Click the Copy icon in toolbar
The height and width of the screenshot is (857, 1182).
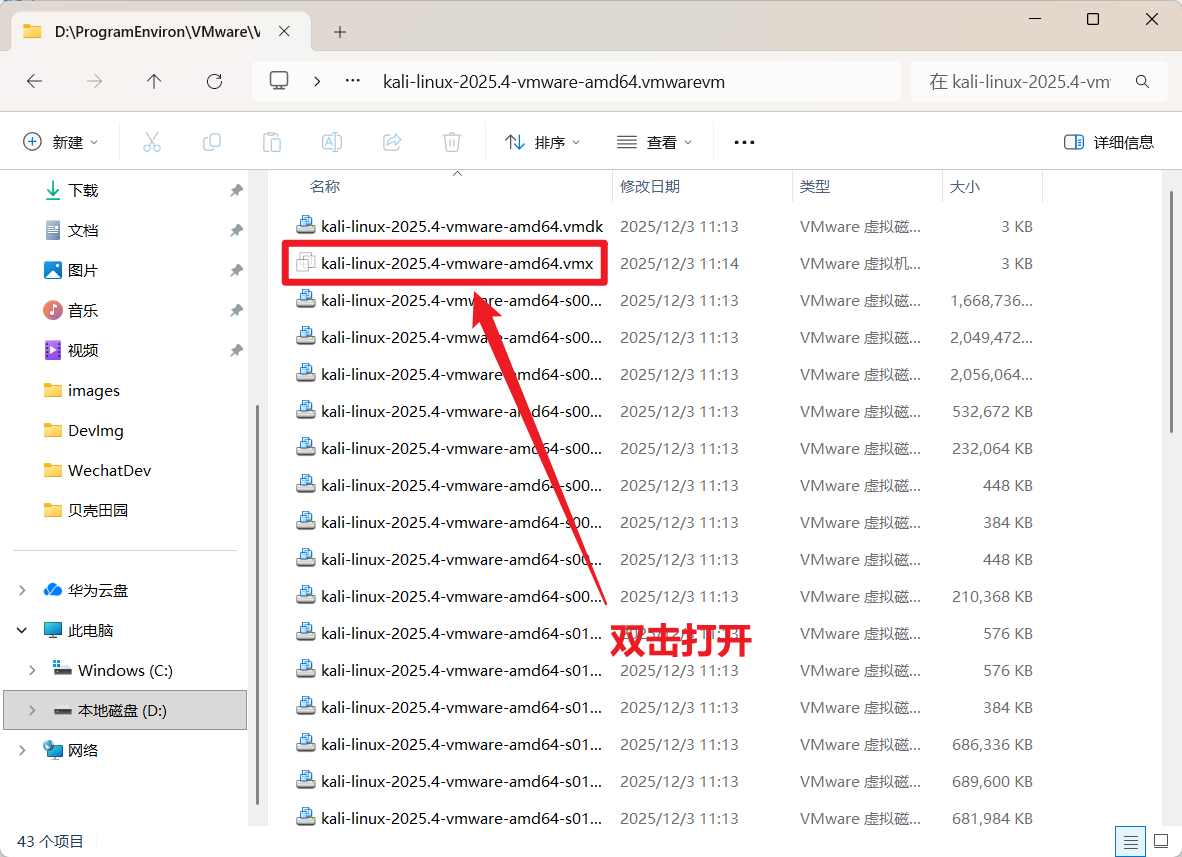[x=212, y=142]
